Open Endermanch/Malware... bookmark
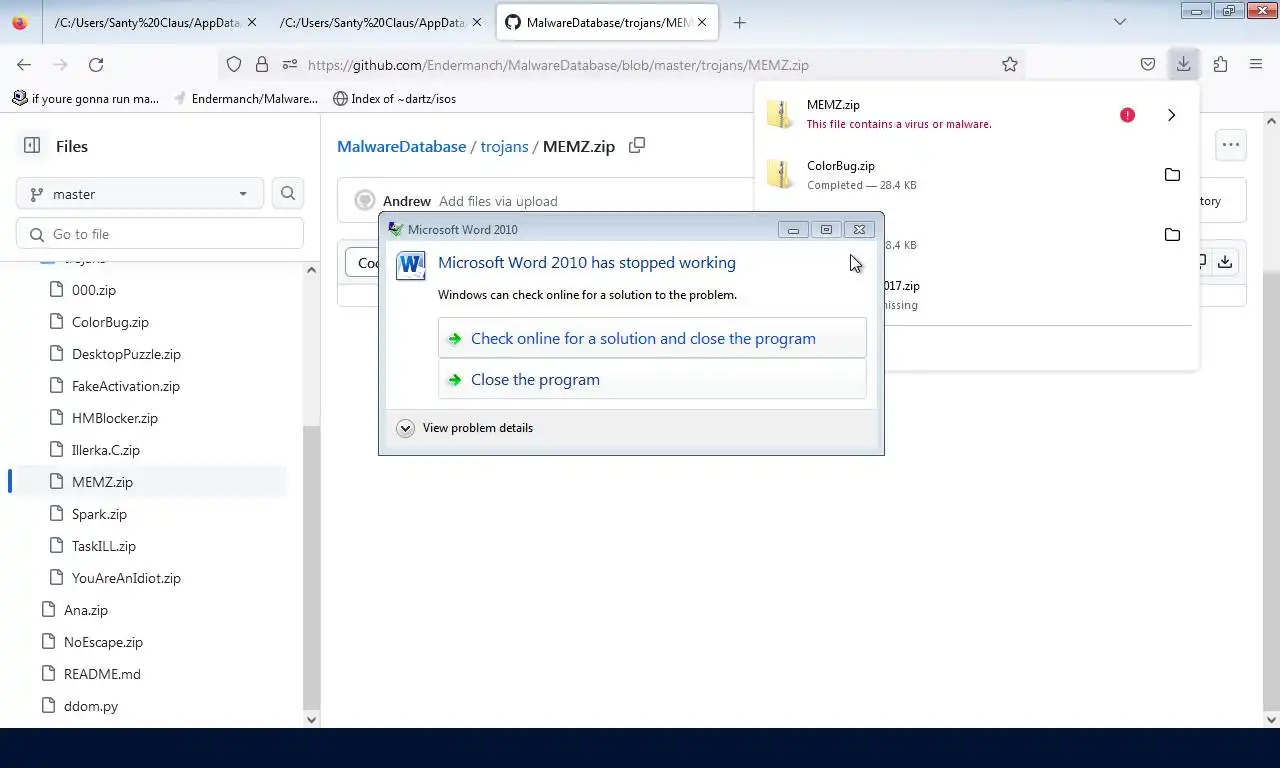Screen dimensions: 1280x768 tap(246, 99)
